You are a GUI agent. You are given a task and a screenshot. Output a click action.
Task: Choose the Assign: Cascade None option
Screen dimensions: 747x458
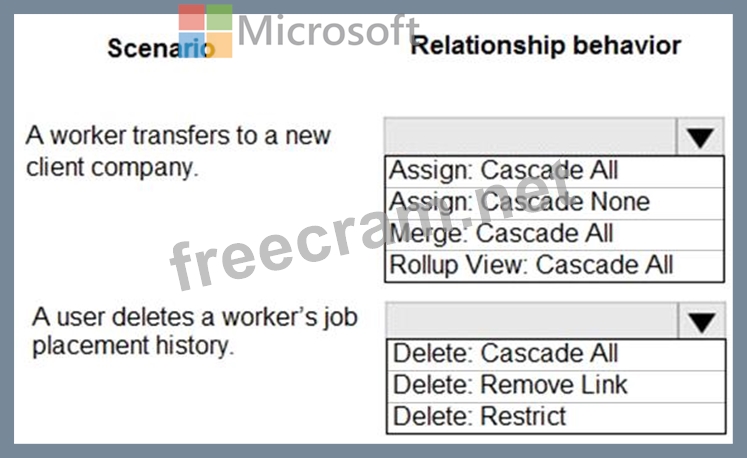pos(519,202)
